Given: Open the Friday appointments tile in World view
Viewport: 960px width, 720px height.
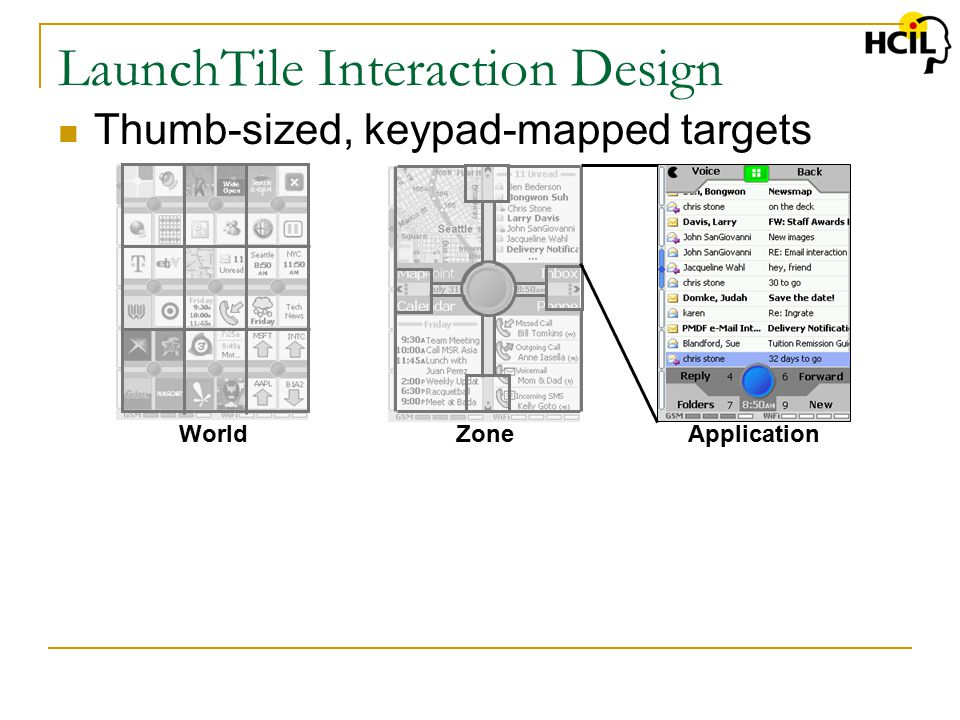Looking at the screenshot, I should pos(200,311).
